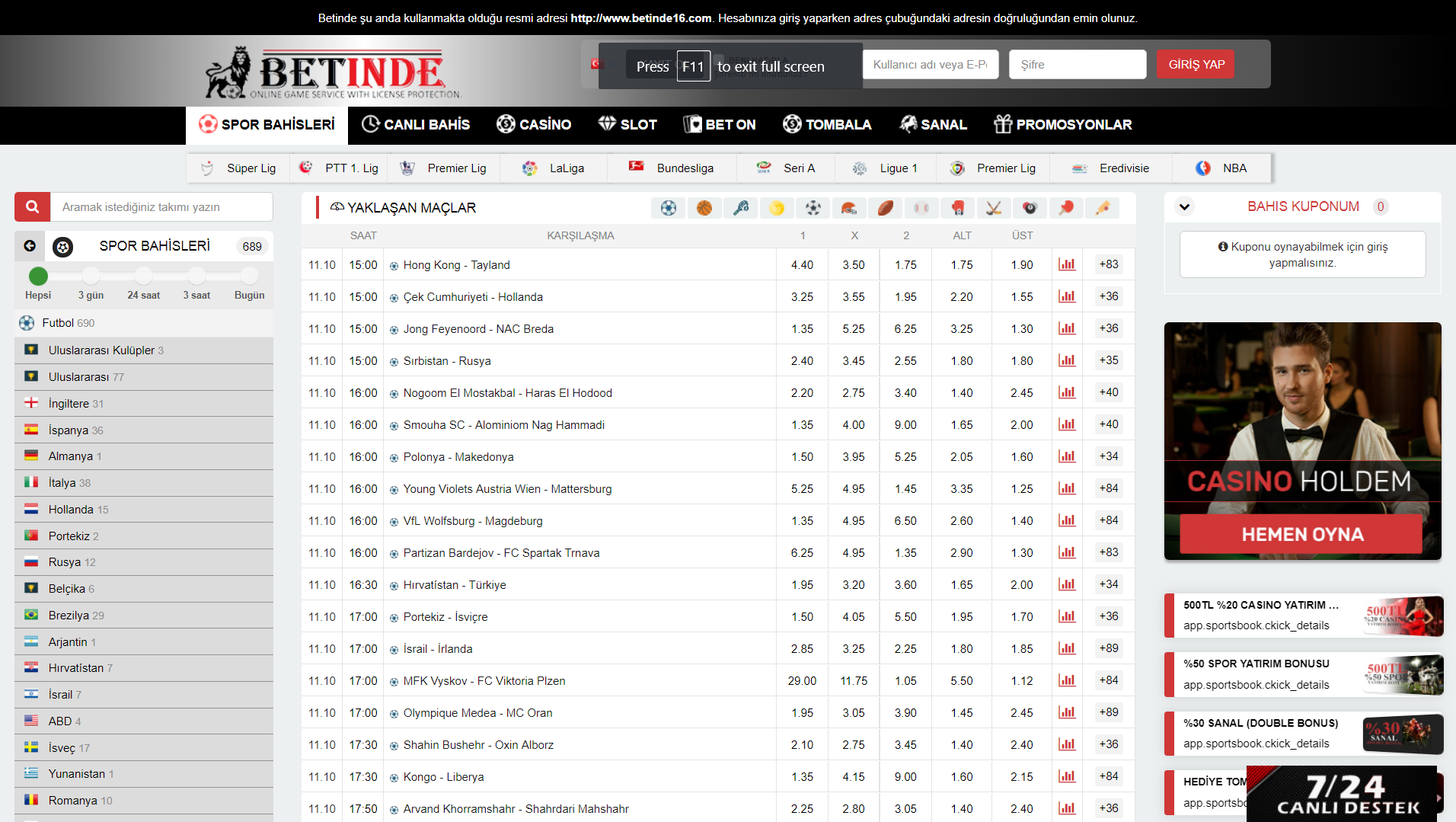Click the team search input field

161,207
